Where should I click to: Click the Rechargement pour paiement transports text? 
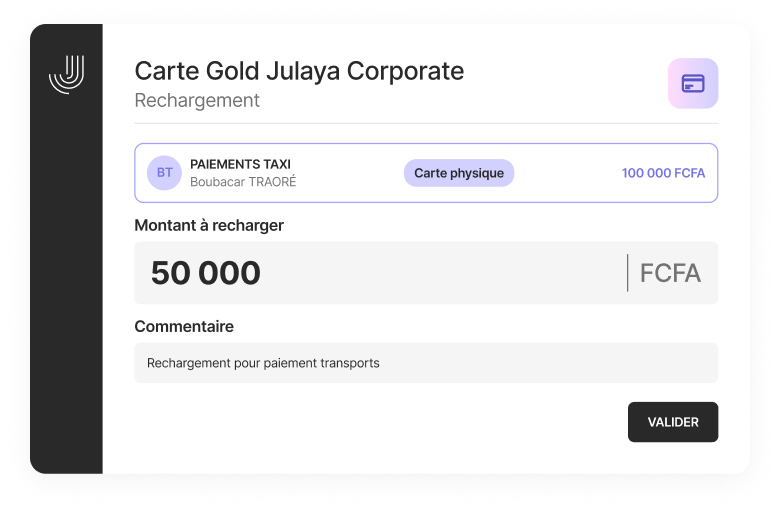[x=263, y=363]
